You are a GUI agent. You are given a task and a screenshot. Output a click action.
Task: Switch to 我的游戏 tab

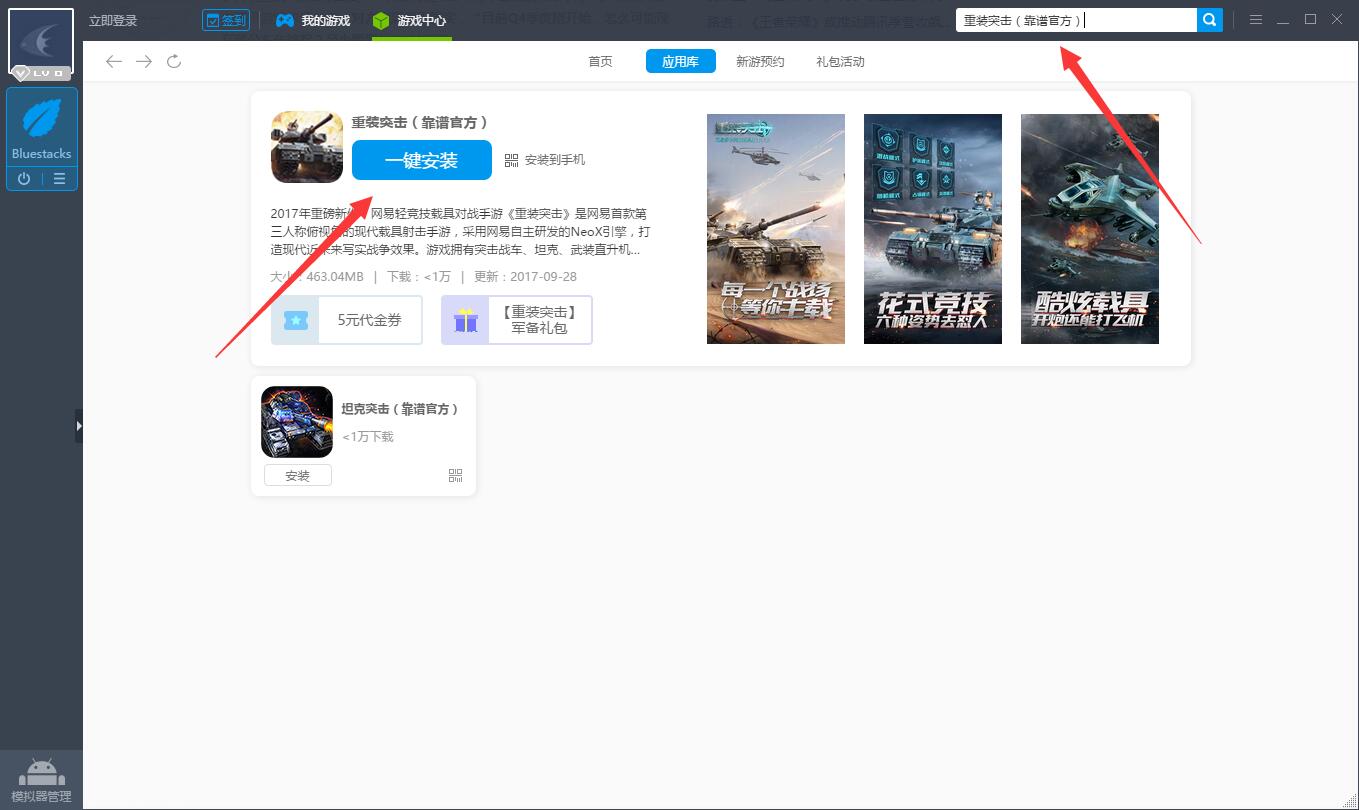point(313,20)
